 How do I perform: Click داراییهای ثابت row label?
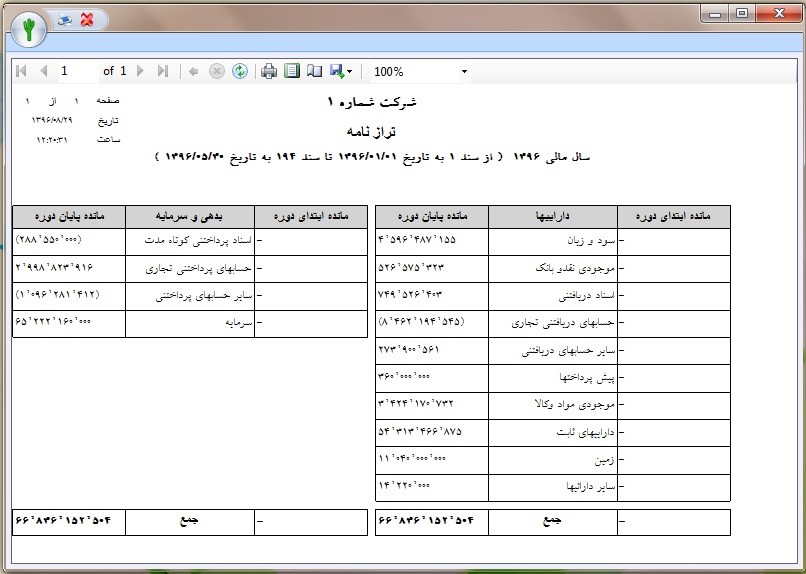click(x=585, y=433)
